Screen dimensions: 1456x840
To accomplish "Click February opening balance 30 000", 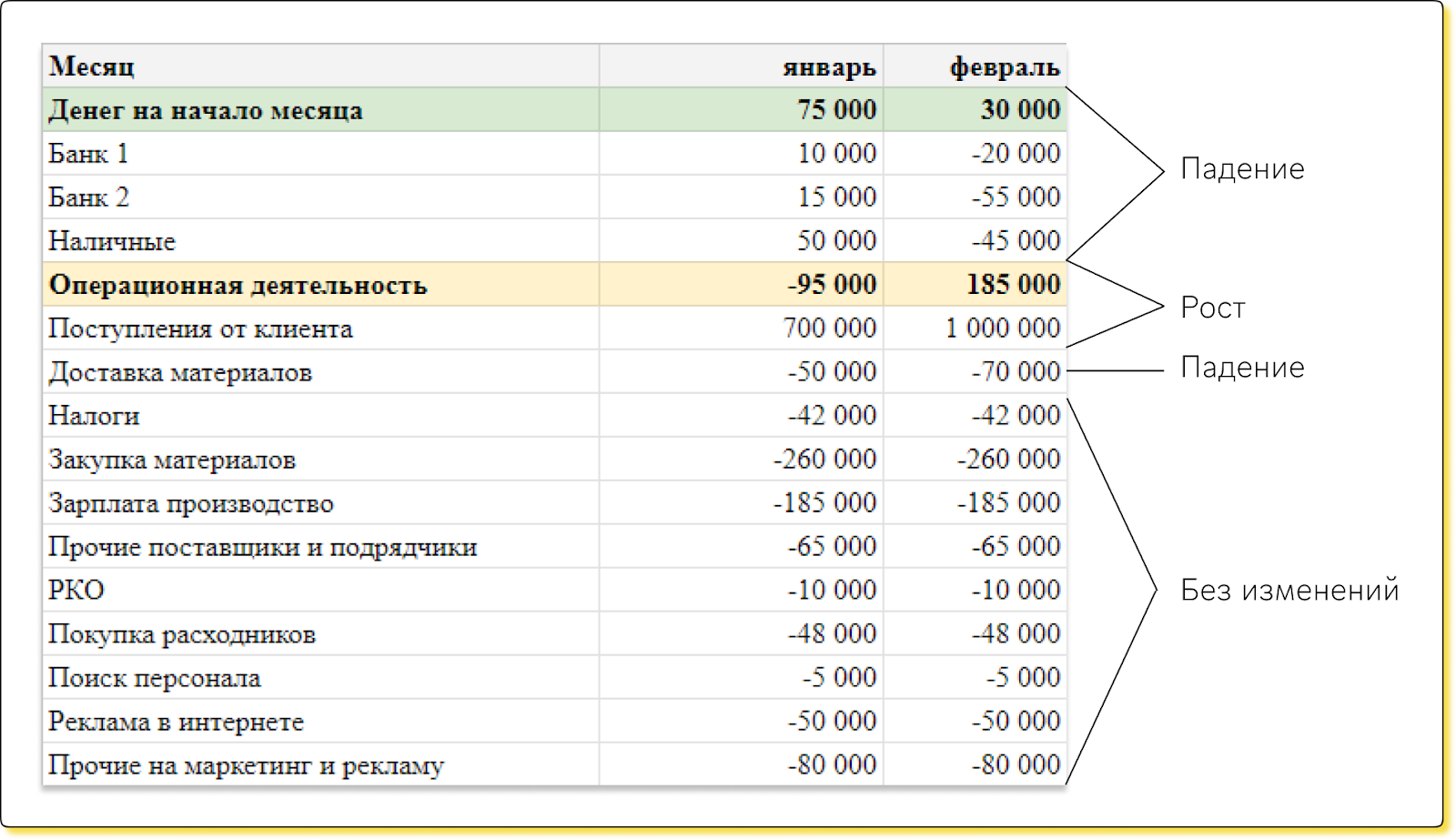I will [1020, 110].
